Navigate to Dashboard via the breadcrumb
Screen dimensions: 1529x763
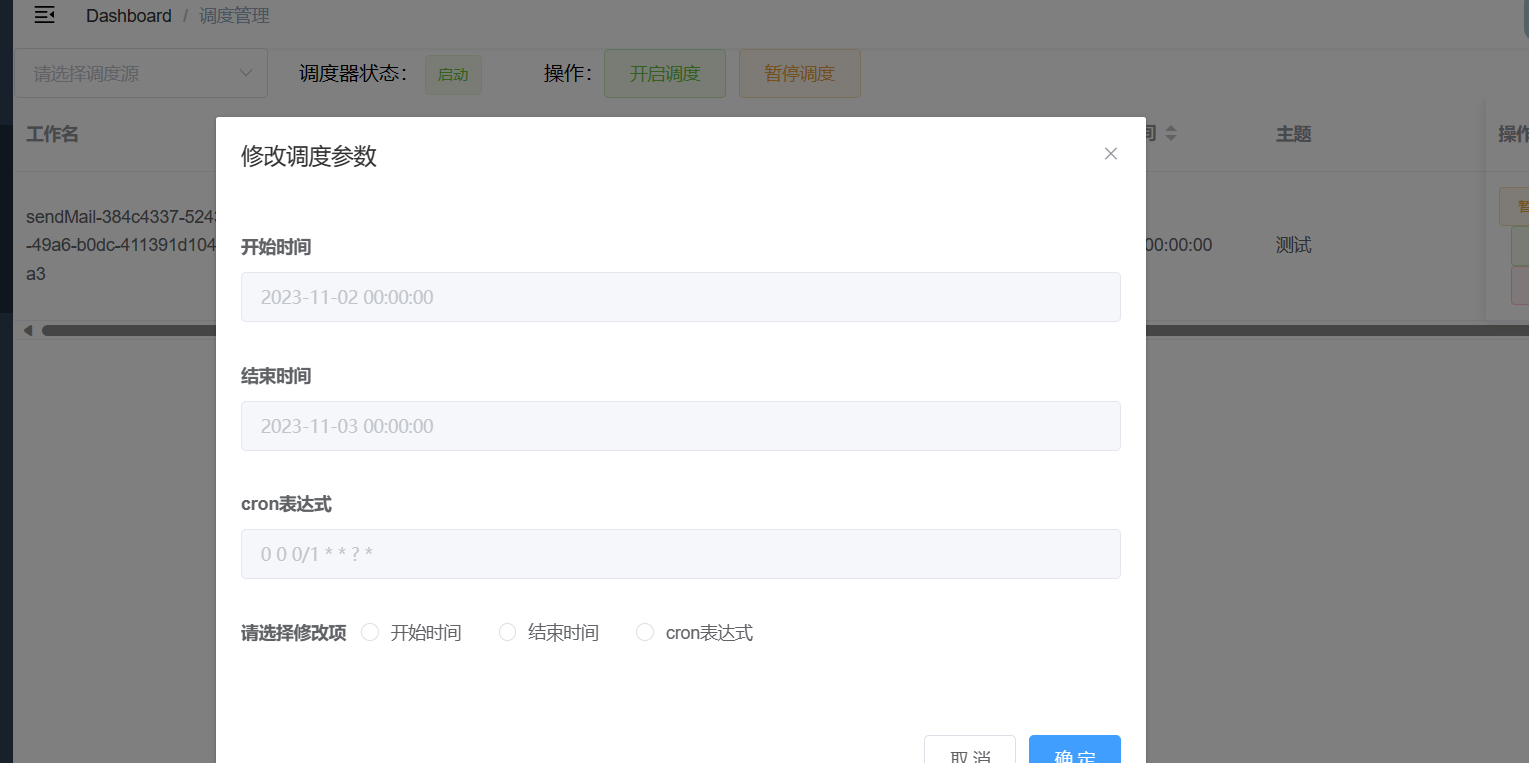(129, 15)
